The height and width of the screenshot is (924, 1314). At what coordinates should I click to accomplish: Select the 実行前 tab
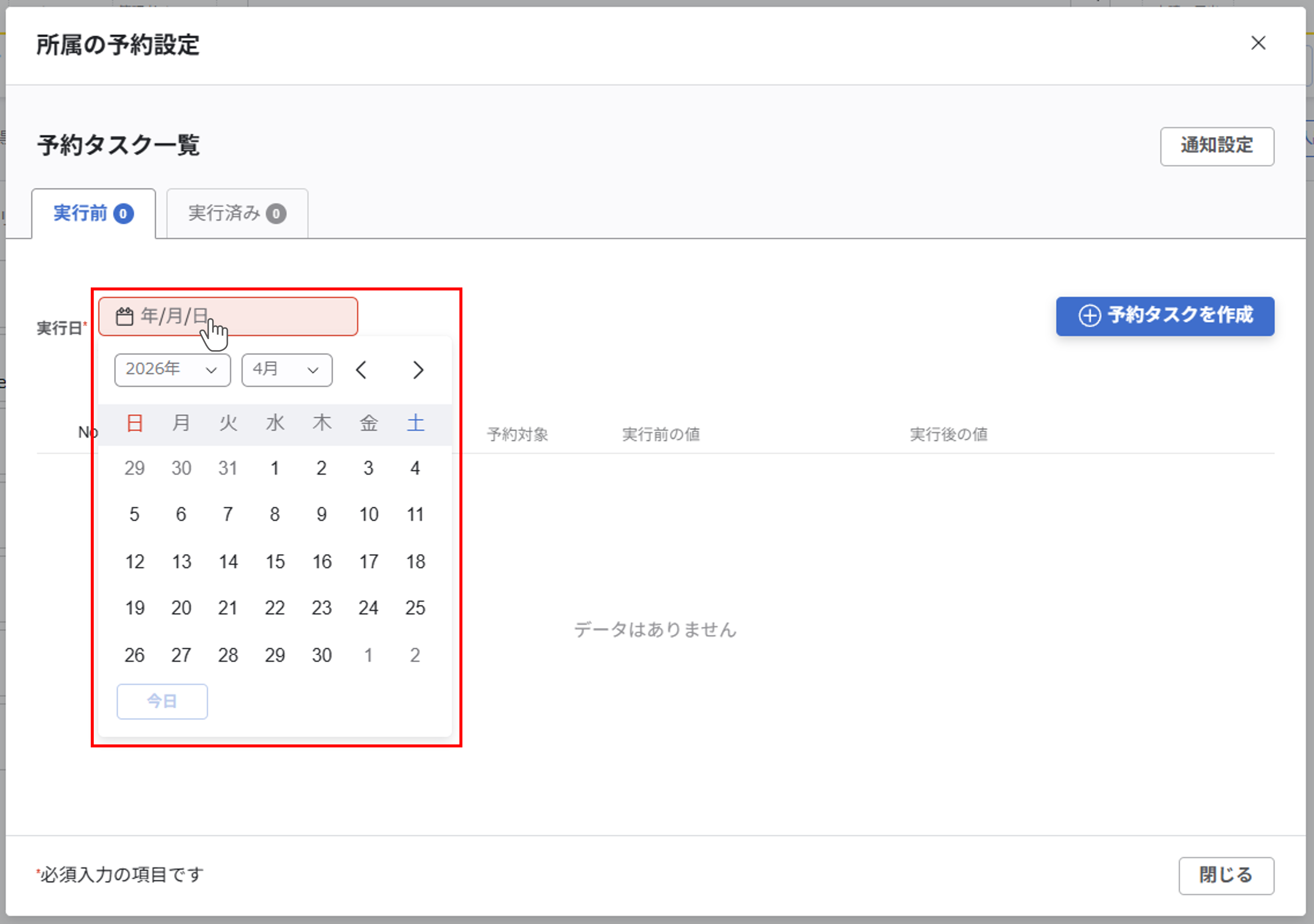pos(93,214)
